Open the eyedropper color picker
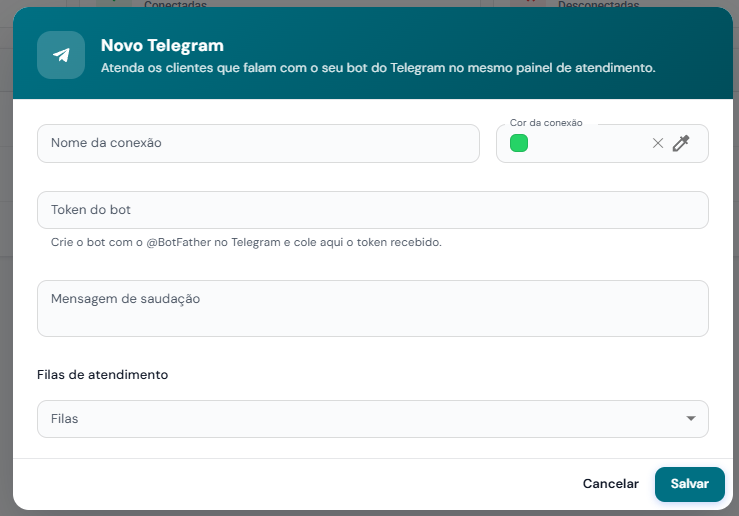This screenshot has width=739, height=516. [x=681, y=143]
